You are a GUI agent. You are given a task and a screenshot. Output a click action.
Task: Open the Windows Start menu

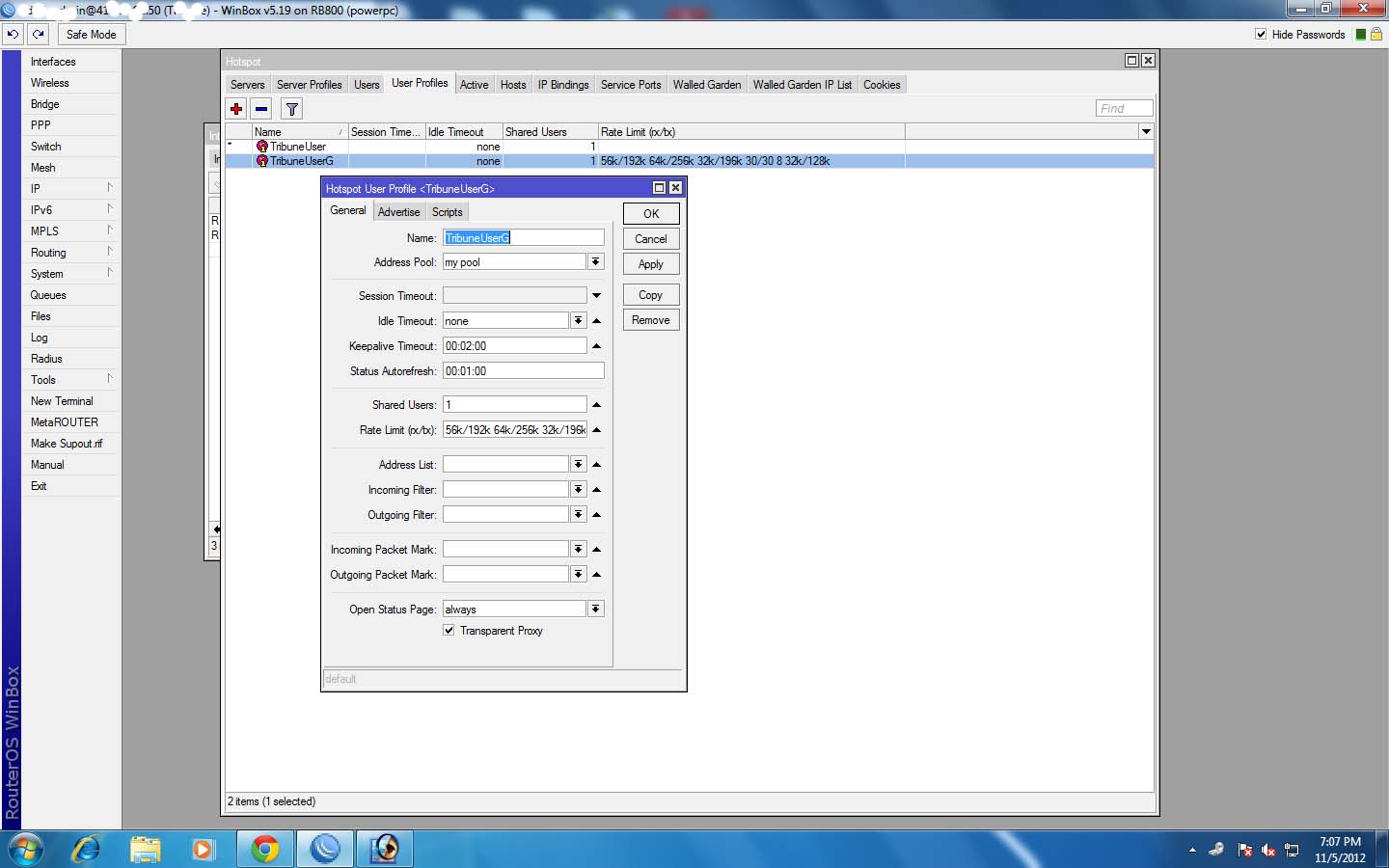pos(26,849)
